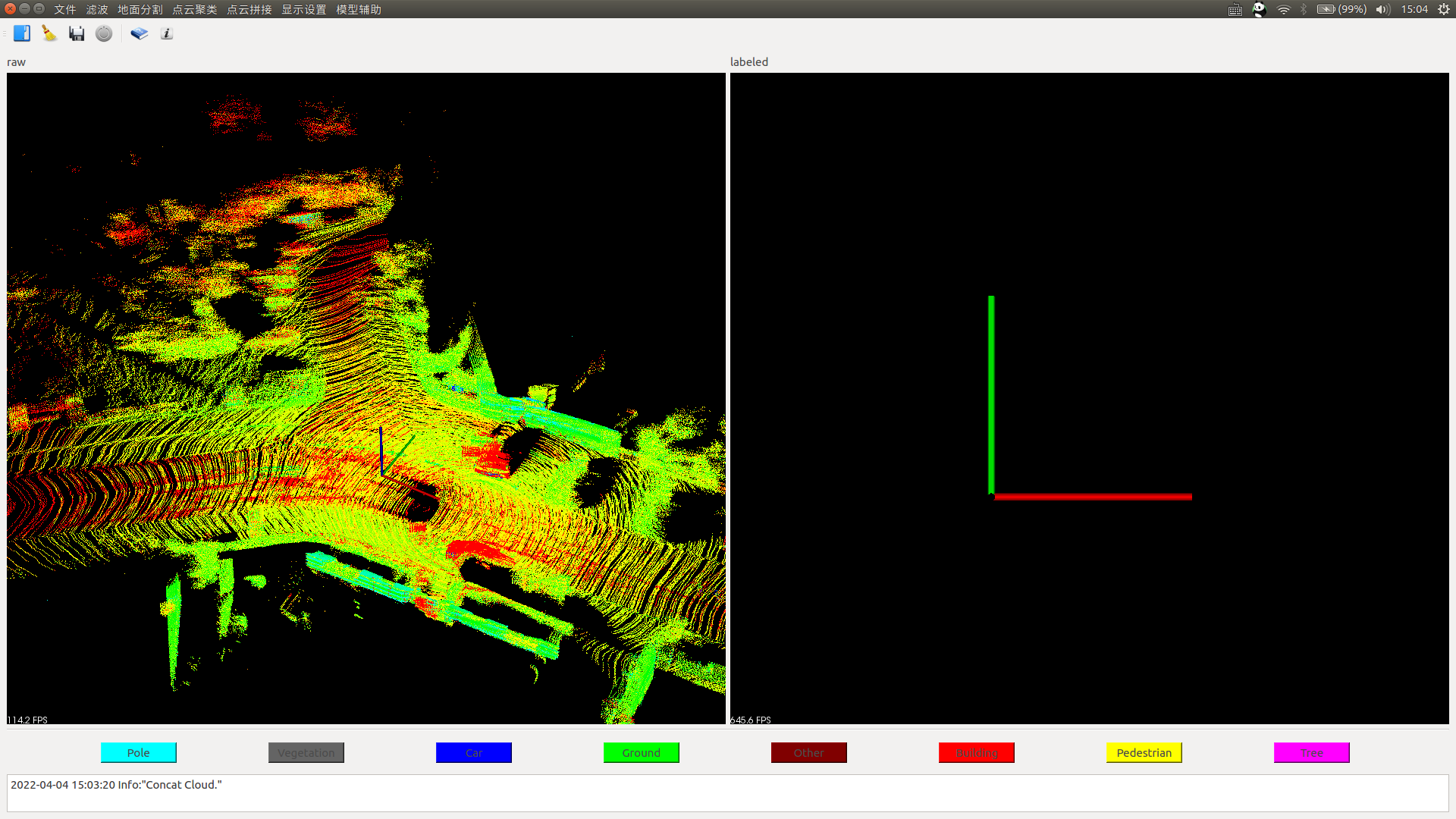Click the Wi-Fi network tray icon
The image size is (1456, 819).
[x=1283, y=9]
